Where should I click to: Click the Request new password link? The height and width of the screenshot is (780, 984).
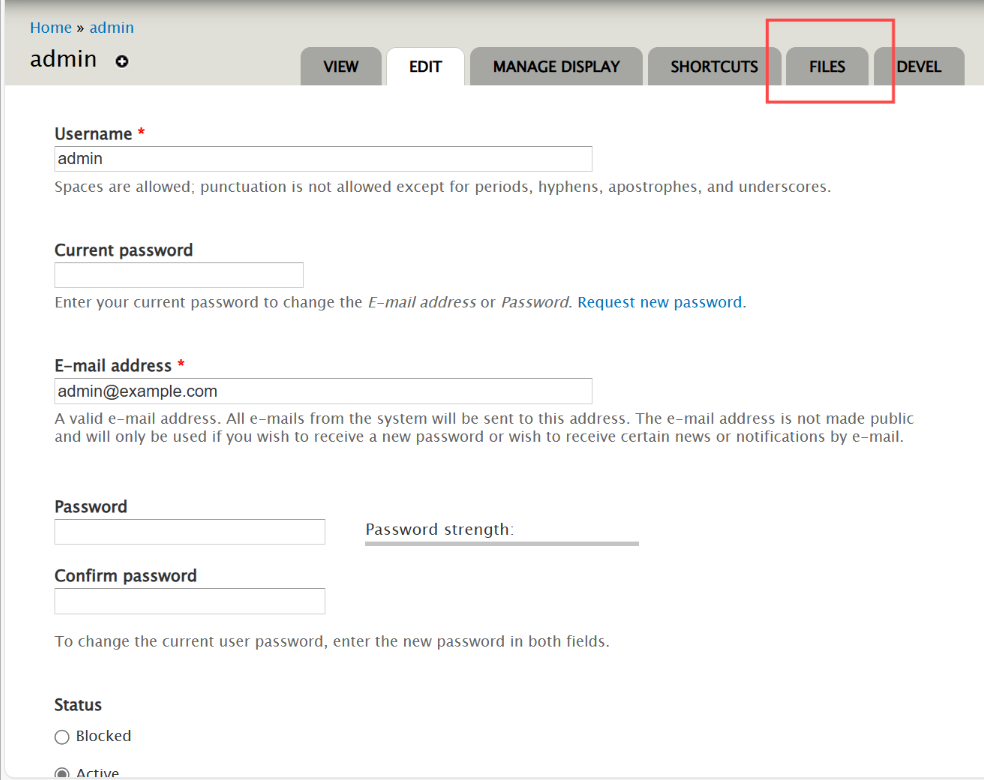click(x=660, y=302)
